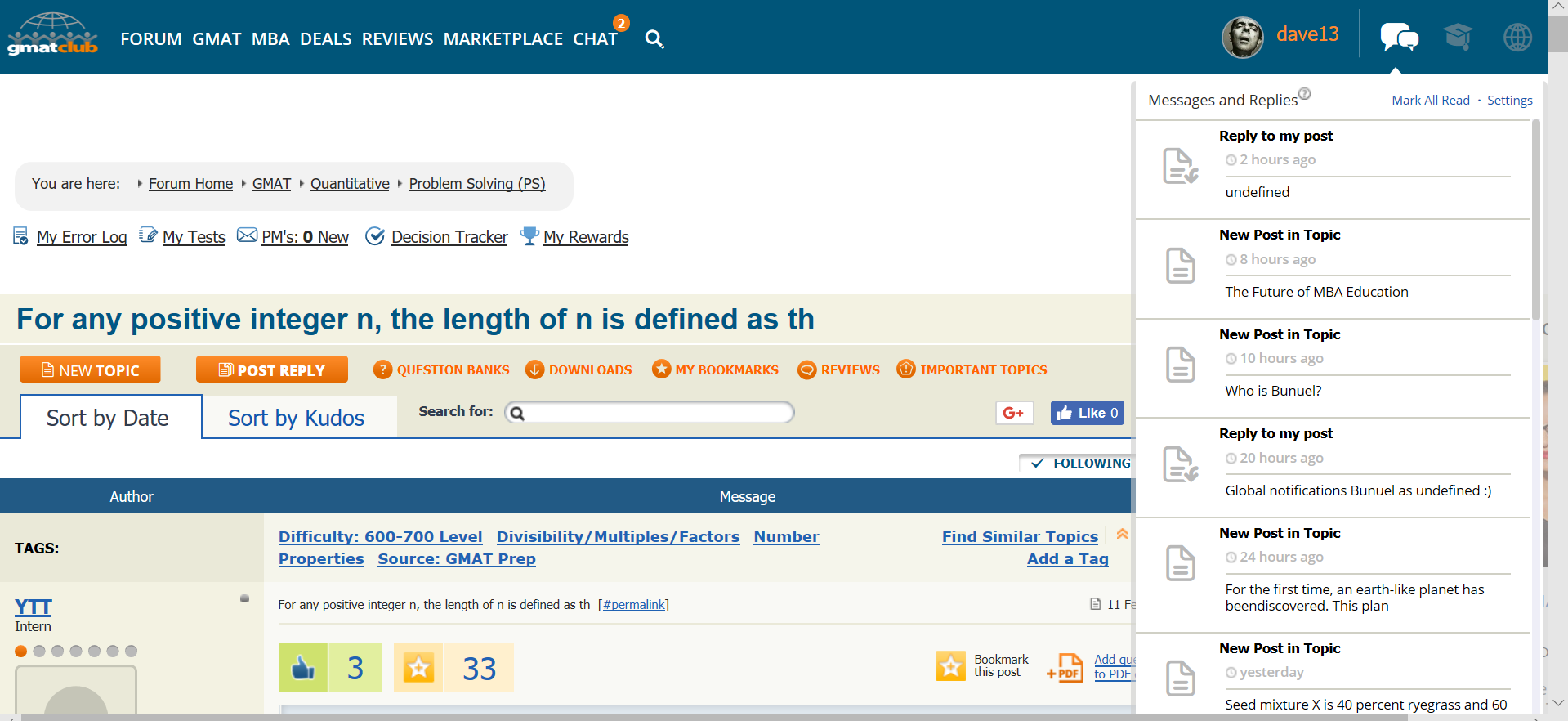Open the messages and replies chat bubbles icon
Image resolution: width=1568 pixels, height=721 pixels.
[x=1399, y=37]
